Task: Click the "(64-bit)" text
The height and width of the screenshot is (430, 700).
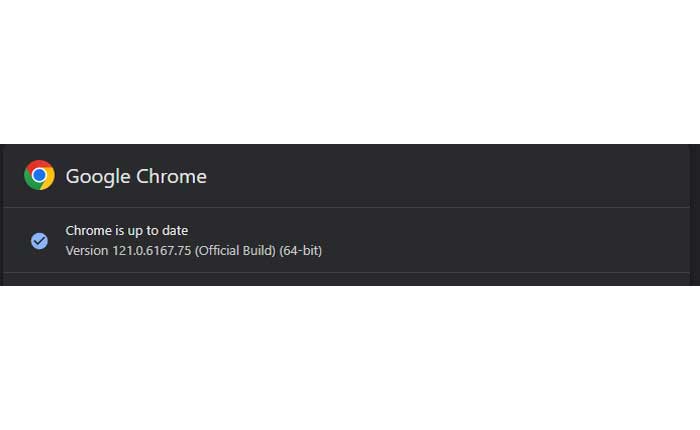Action: pos(302,250)
